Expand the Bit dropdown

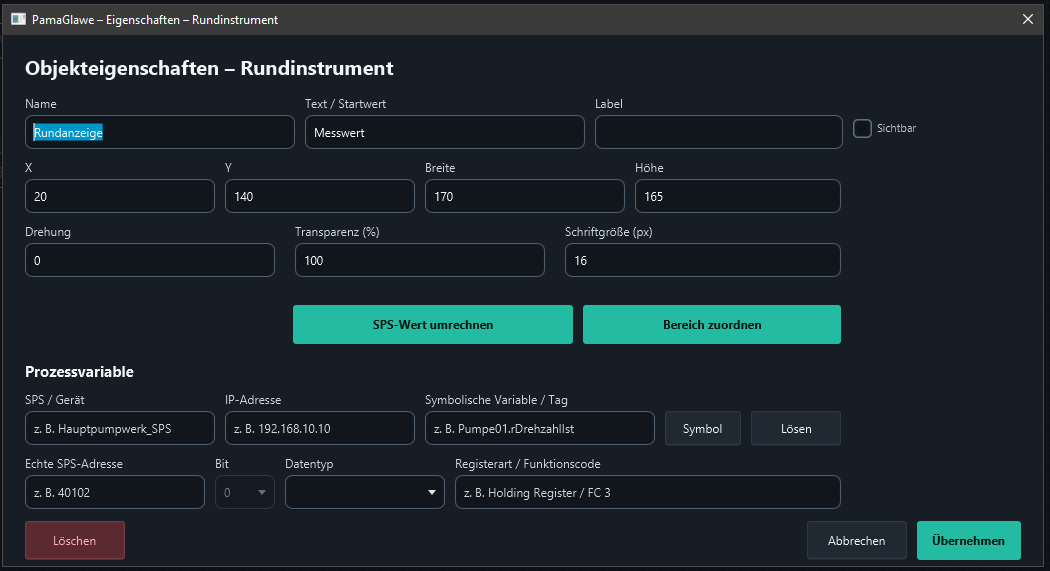(245, 493)
